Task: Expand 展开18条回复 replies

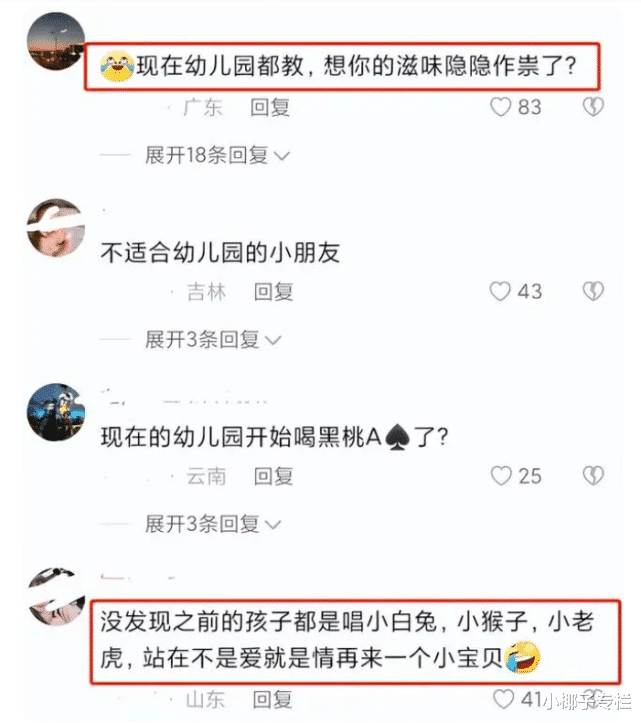Action: pyautogui.click(x=217, y=155)
